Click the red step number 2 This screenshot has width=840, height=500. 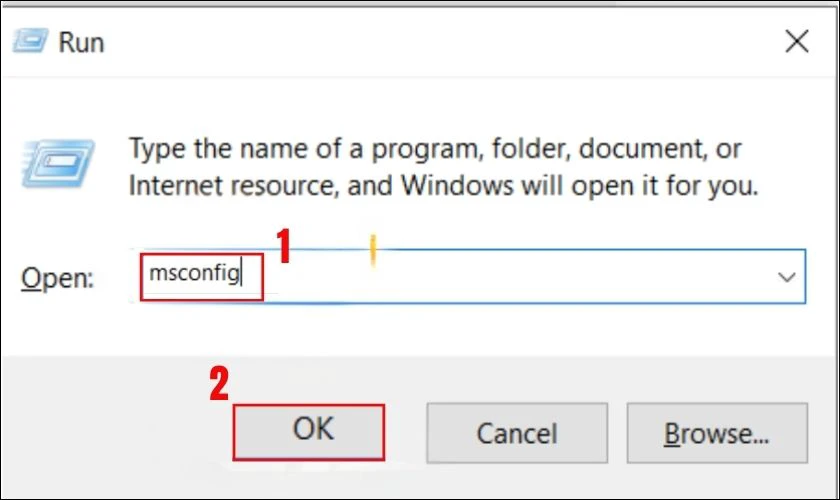[219, 383]
